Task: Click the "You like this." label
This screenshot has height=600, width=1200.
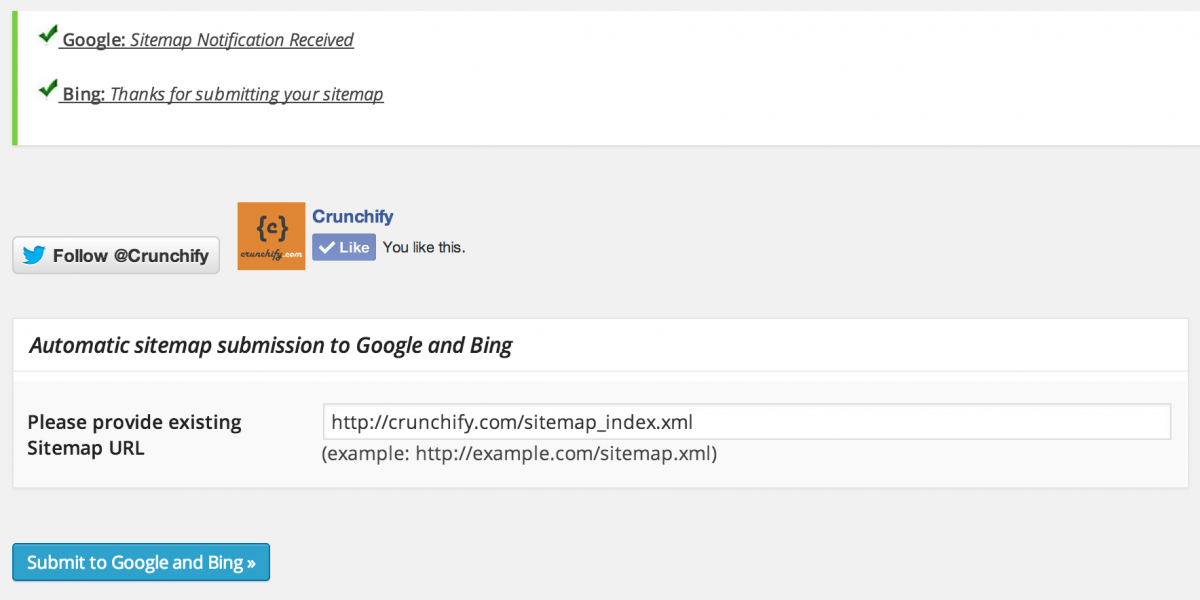Action: [423, 247]
